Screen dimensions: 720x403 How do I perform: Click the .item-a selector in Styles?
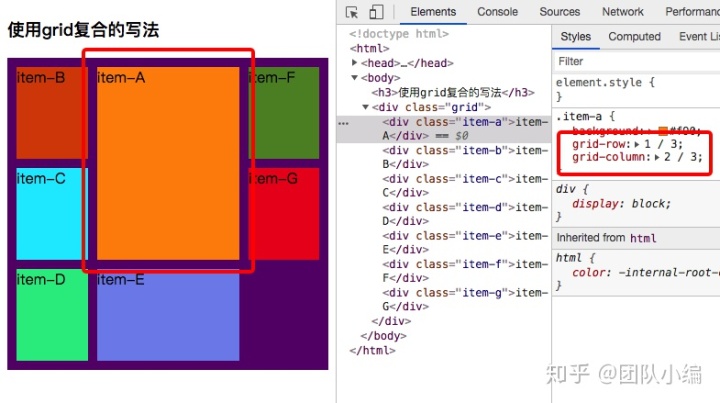pos(580,117)
